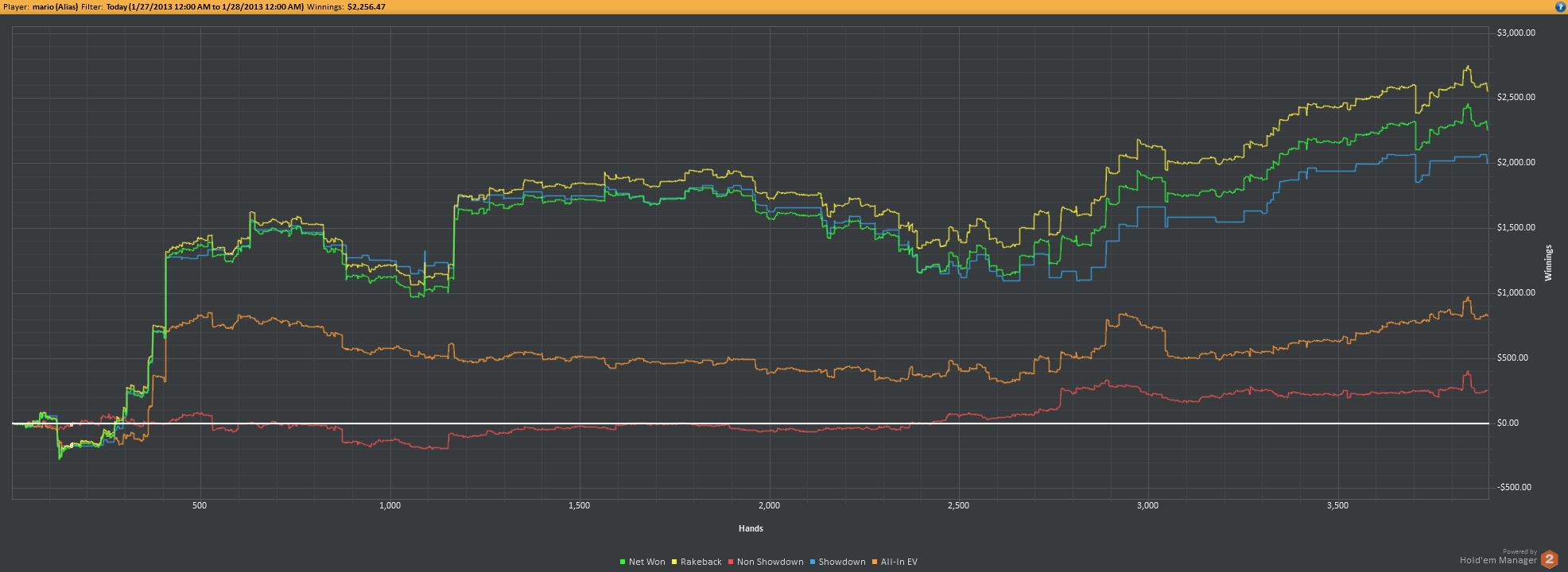Toggle the All-In EV series in the legend
The width and height of the screenshot is (1568, 572).
(894, 562)
